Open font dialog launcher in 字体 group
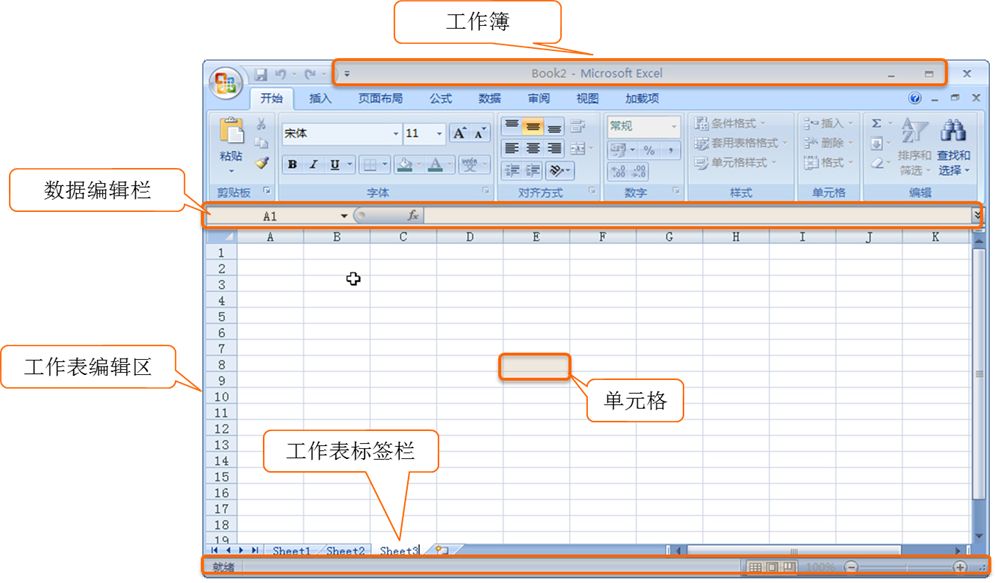The height and width of the screenshot is (583, 997). [486, 191]
